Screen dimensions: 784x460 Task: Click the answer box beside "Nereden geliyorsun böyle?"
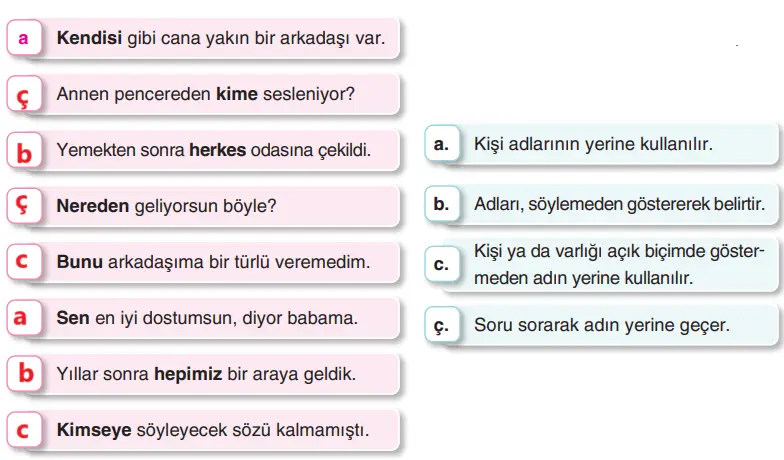23,206
